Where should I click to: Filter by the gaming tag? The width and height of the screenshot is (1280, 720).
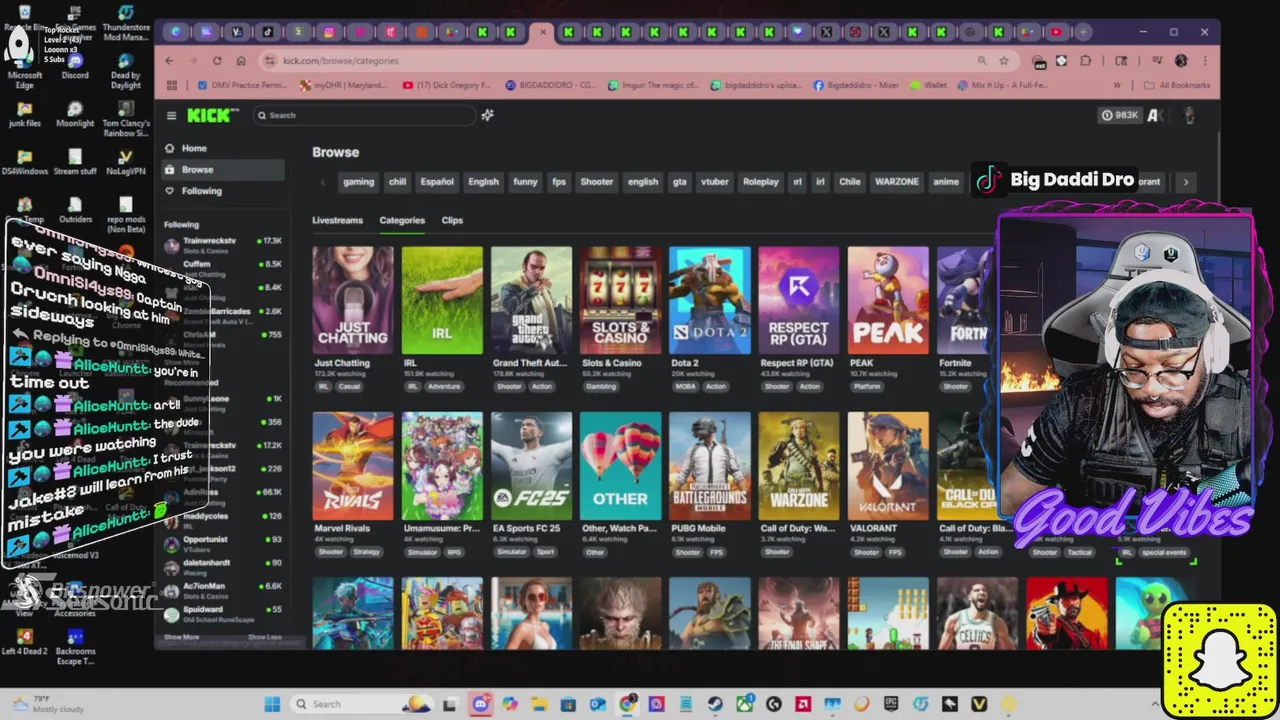[358, 182]
